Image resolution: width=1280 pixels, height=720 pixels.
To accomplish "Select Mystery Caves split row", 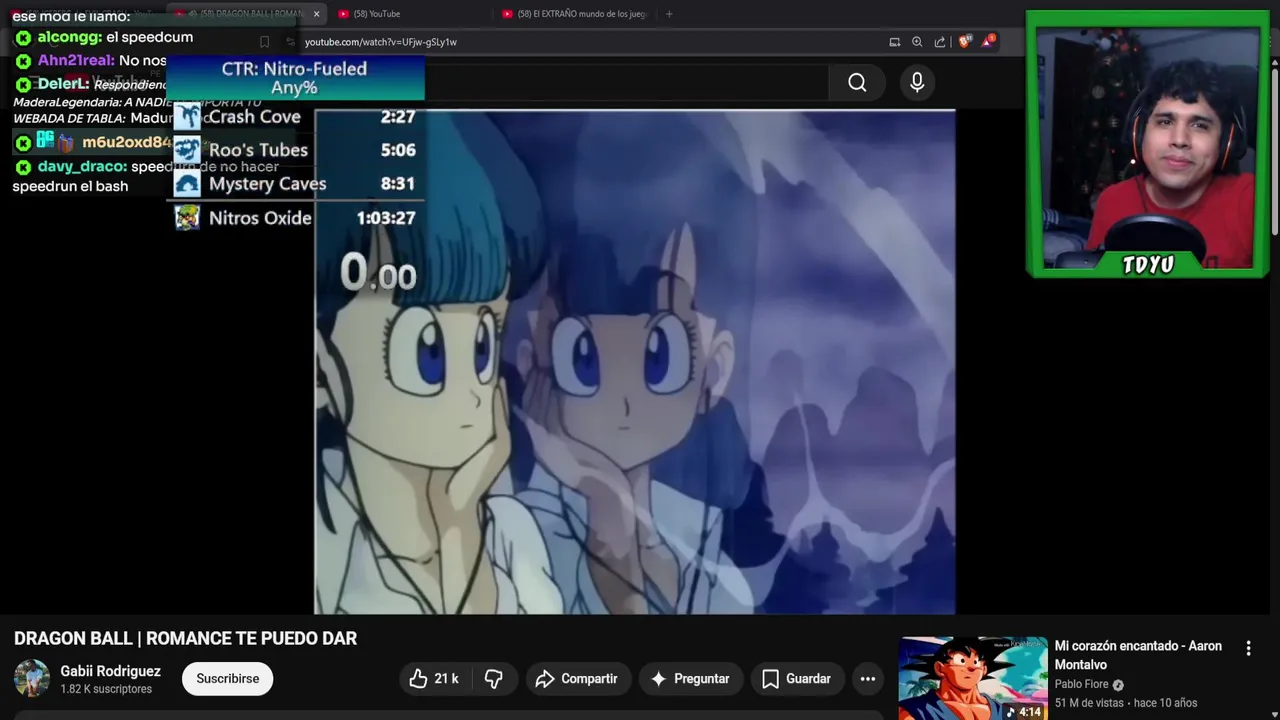I will coord(295,184).
